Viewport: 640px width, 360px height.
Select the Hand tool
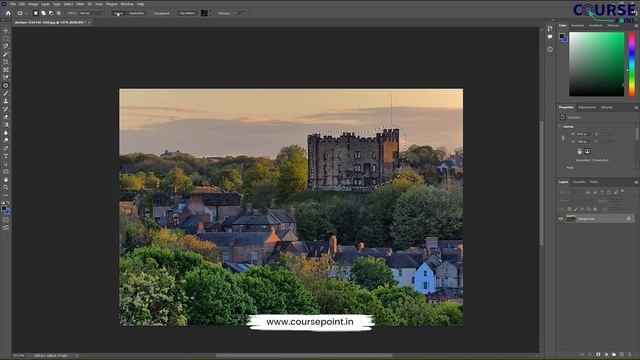coord(6,180)
